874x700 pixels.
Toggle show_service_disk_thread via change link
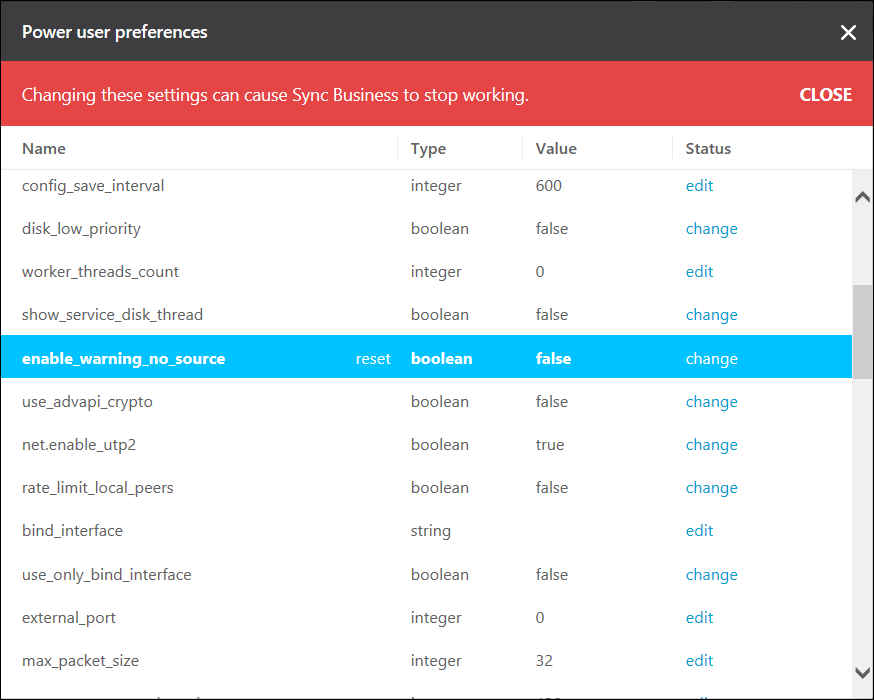[711, 315]
